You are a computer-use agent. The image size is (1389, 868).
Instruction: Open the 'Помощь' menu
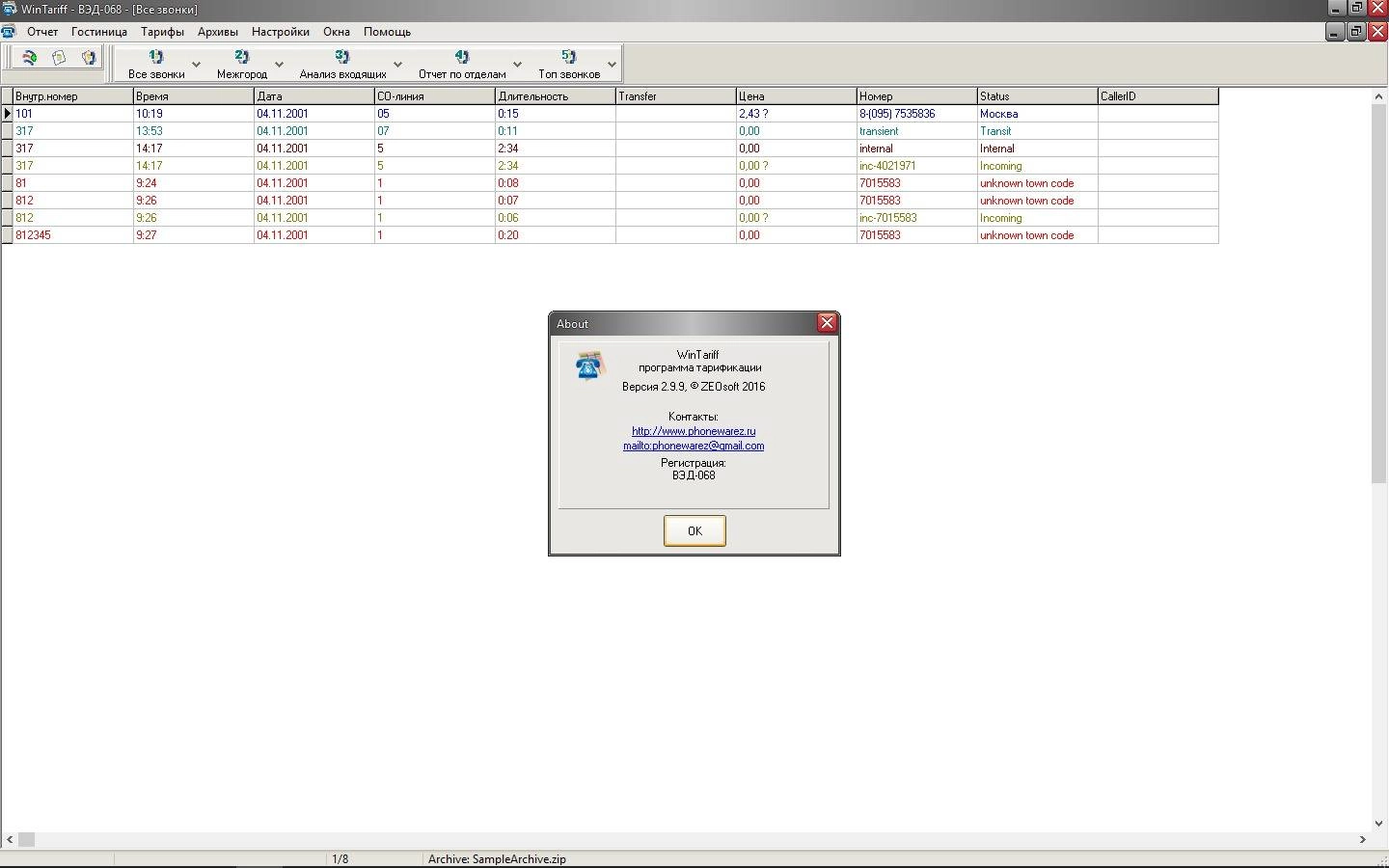[x=387, y=32]
